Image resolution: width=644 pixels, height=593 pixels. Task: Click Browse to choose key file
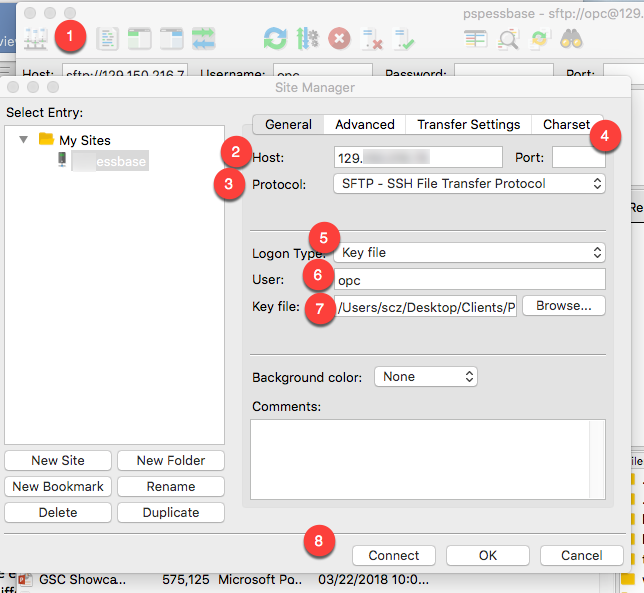564,305
